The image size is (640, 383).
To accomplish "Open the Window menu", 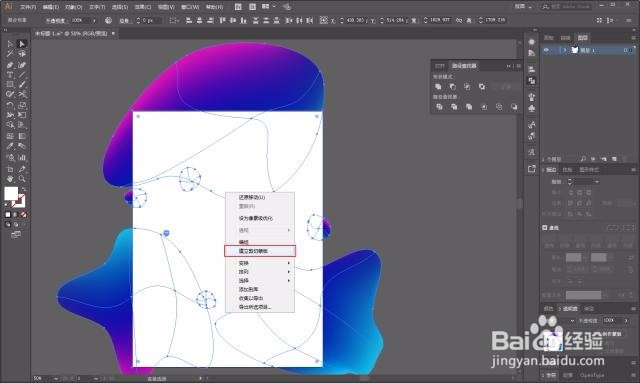I will pyautogui.click(x=190, y=7).
